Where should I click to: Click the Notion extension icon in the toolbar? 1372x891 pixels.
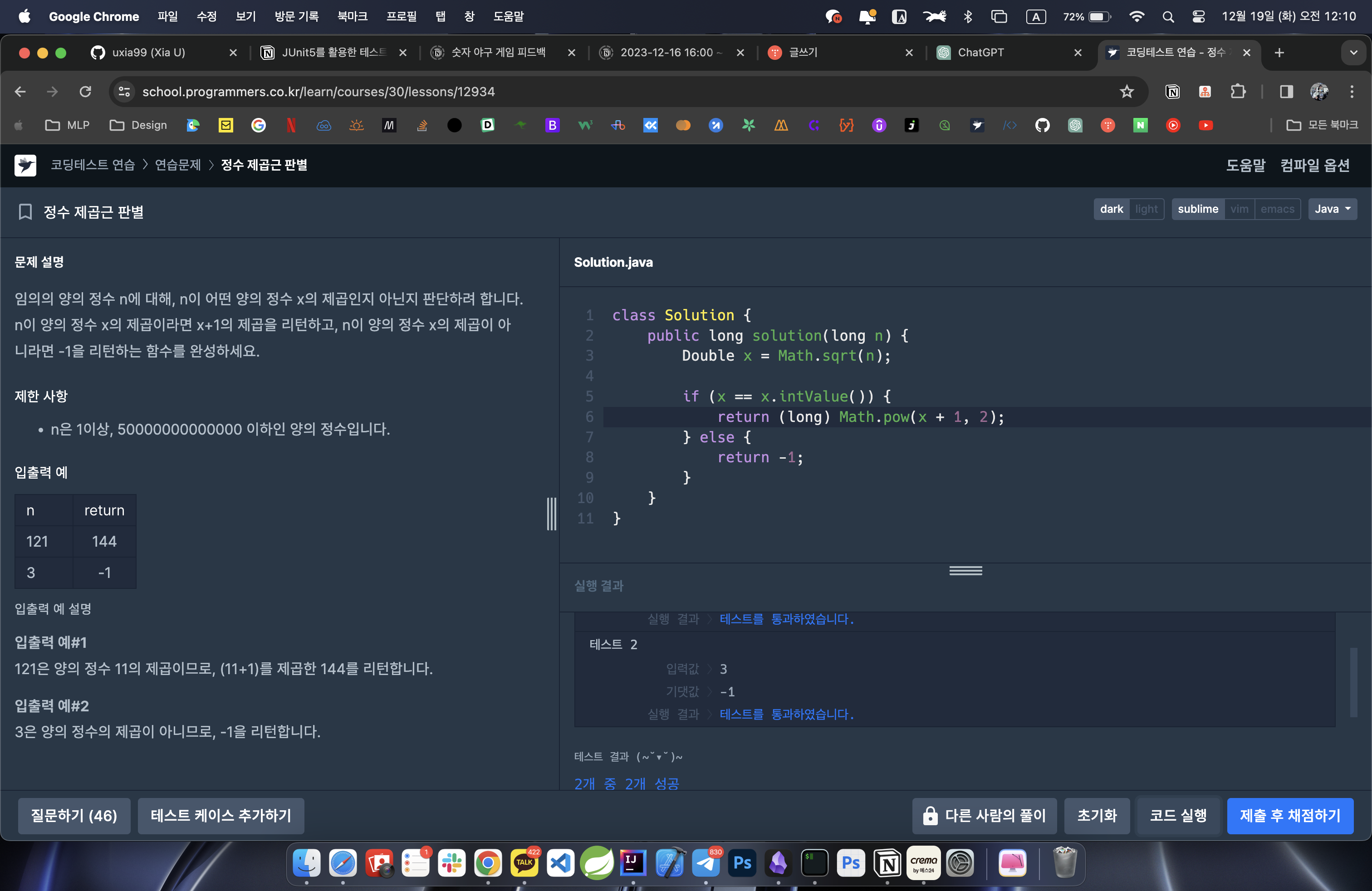pos(1172,92)
